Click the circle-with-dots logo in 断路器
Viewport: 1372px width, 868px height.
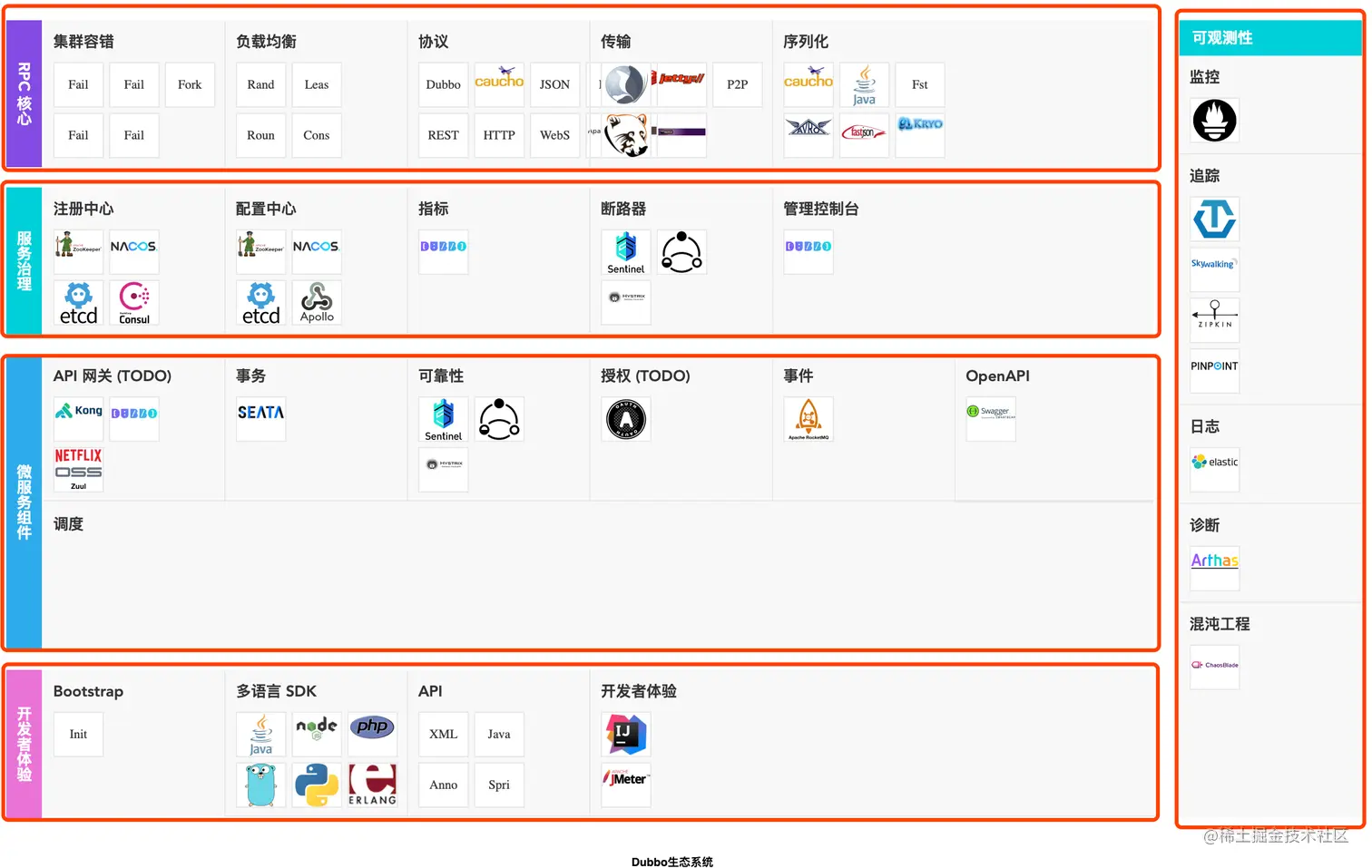coord(681,252)
